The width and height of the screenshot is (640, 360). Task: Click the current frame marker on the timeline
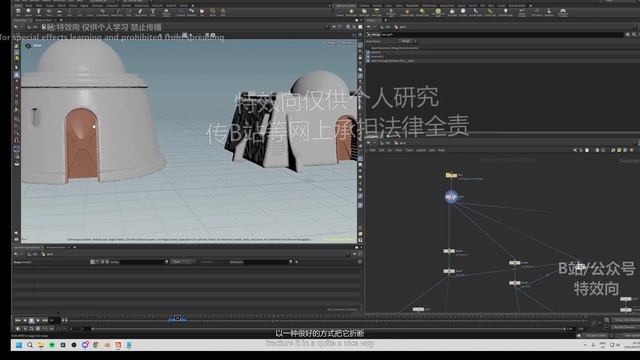[177, 318]
